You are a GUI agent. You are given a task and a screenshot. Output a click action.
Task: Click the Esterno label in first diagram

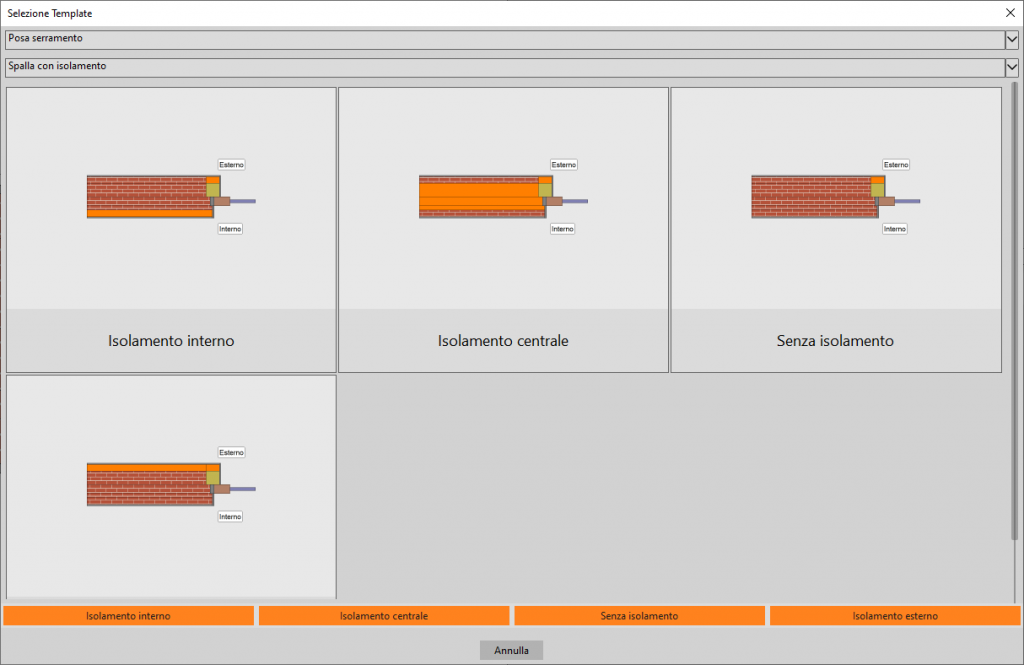[231, 165]
